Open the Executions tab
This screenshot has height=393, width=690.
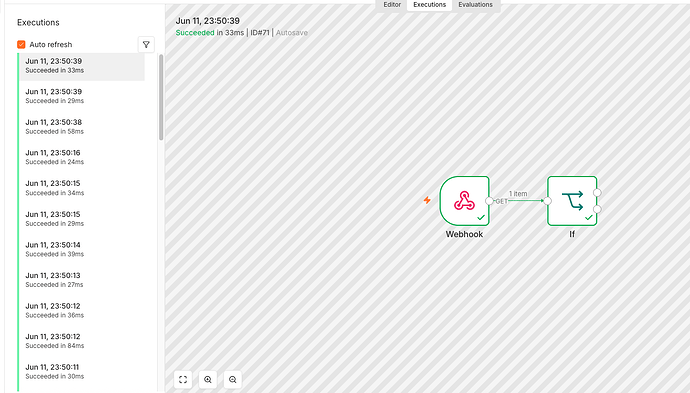[x=429, y=5]
